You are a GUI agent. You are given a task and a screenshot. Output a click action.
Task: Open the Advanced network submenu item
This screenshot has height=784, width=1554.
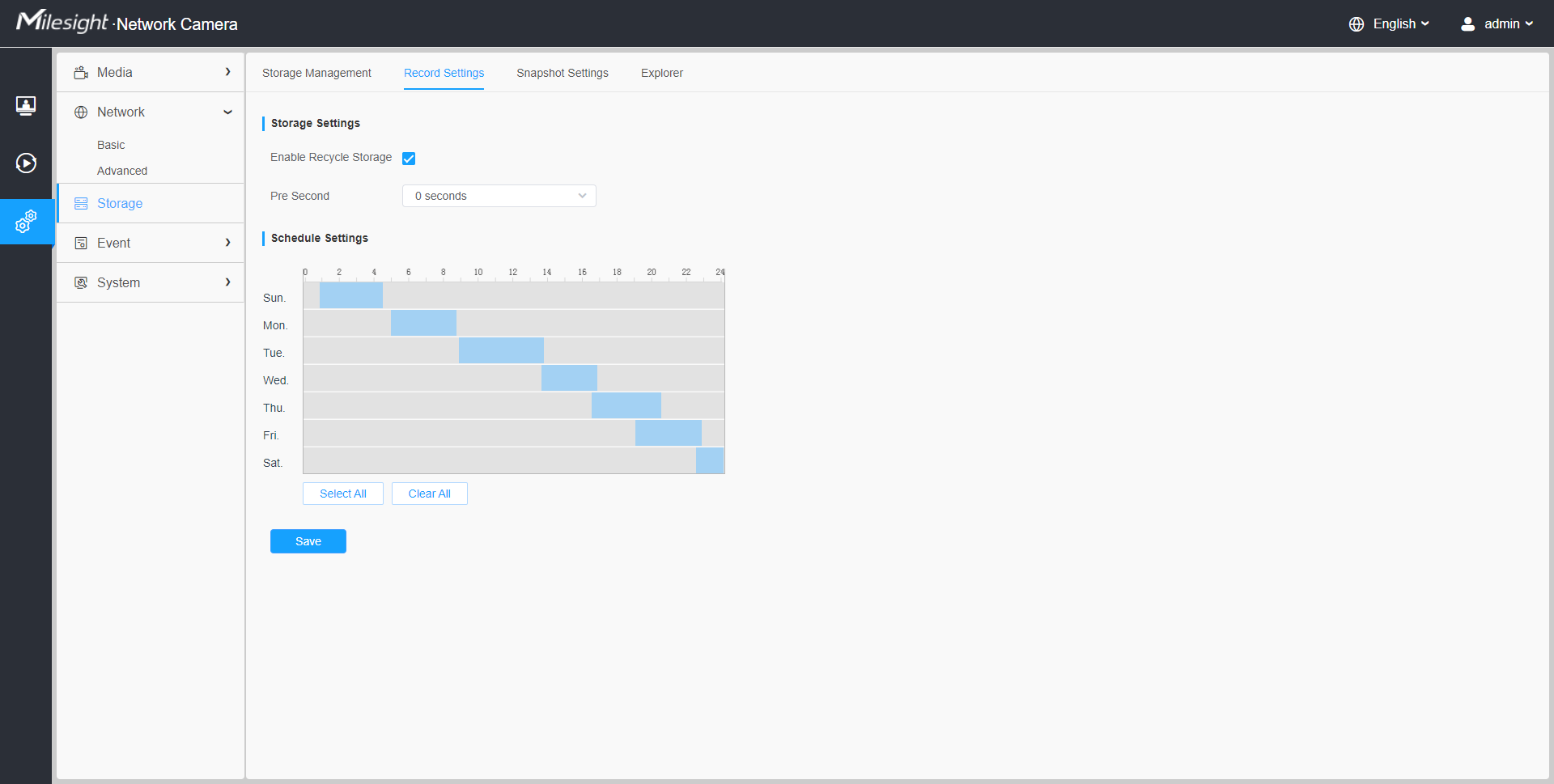pyautogui.click(x=122, y=171)
